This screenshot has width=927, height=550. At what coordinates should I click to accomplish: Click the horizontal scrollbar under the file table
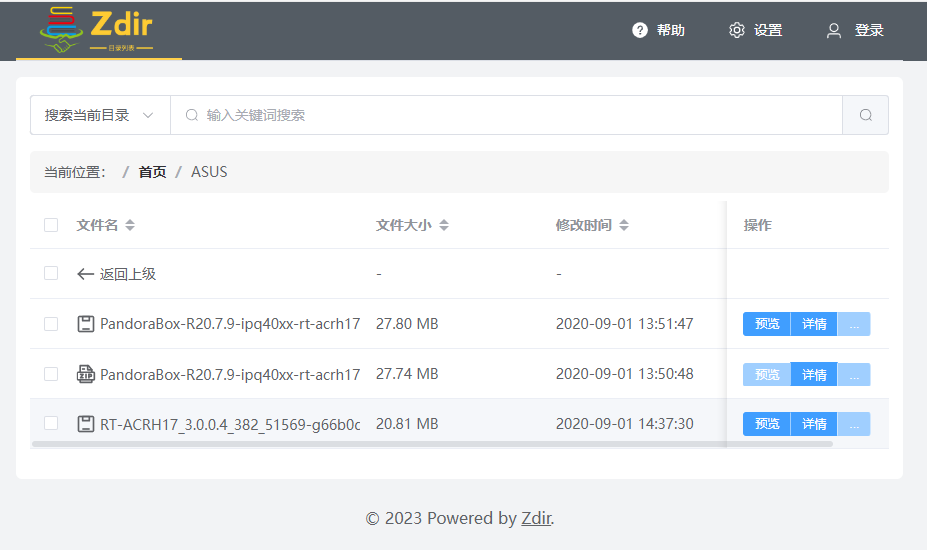click(432, 443)
